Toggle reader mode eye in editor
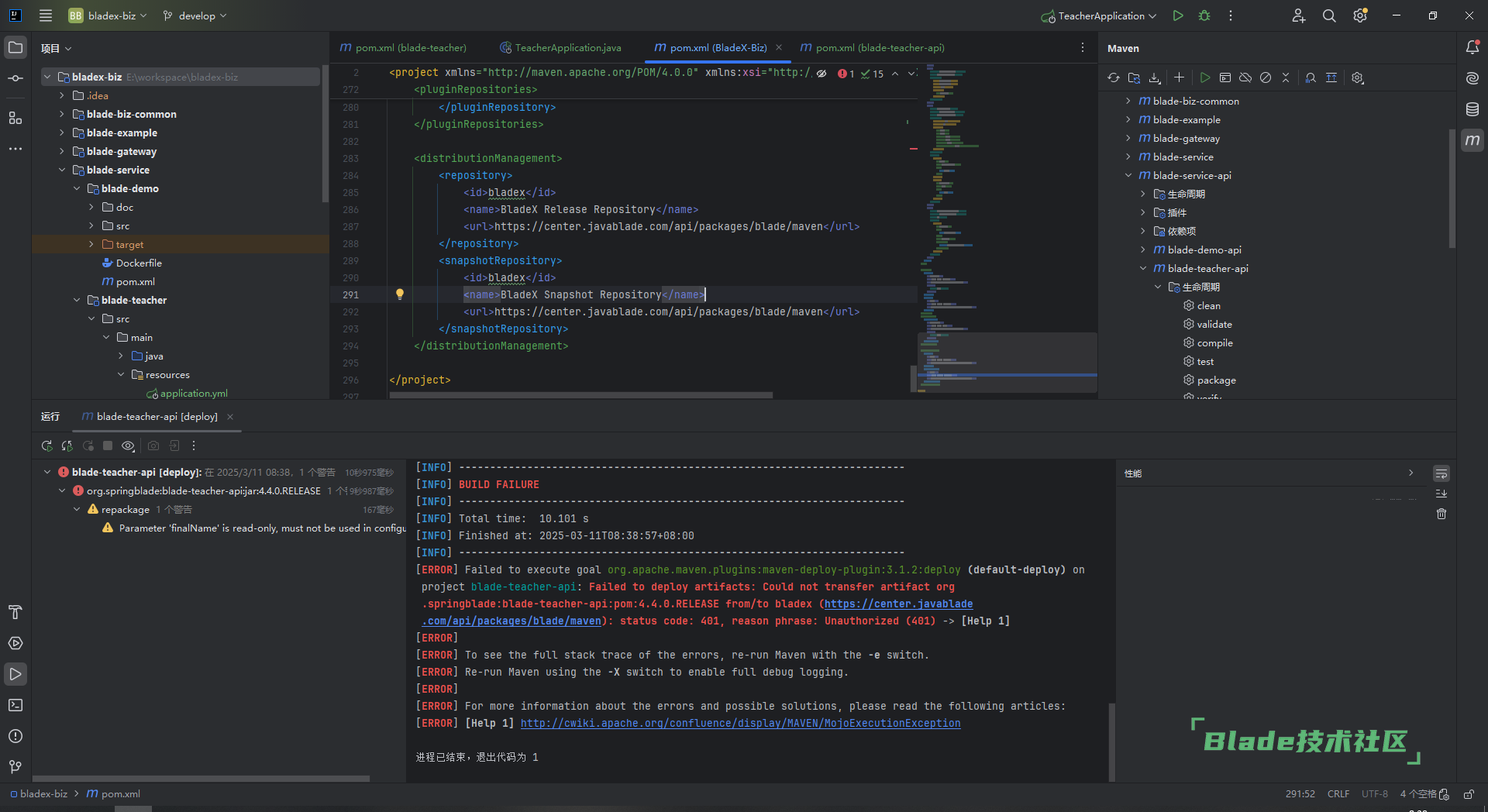Screen dimensions: 1488x812 (821, 74)
